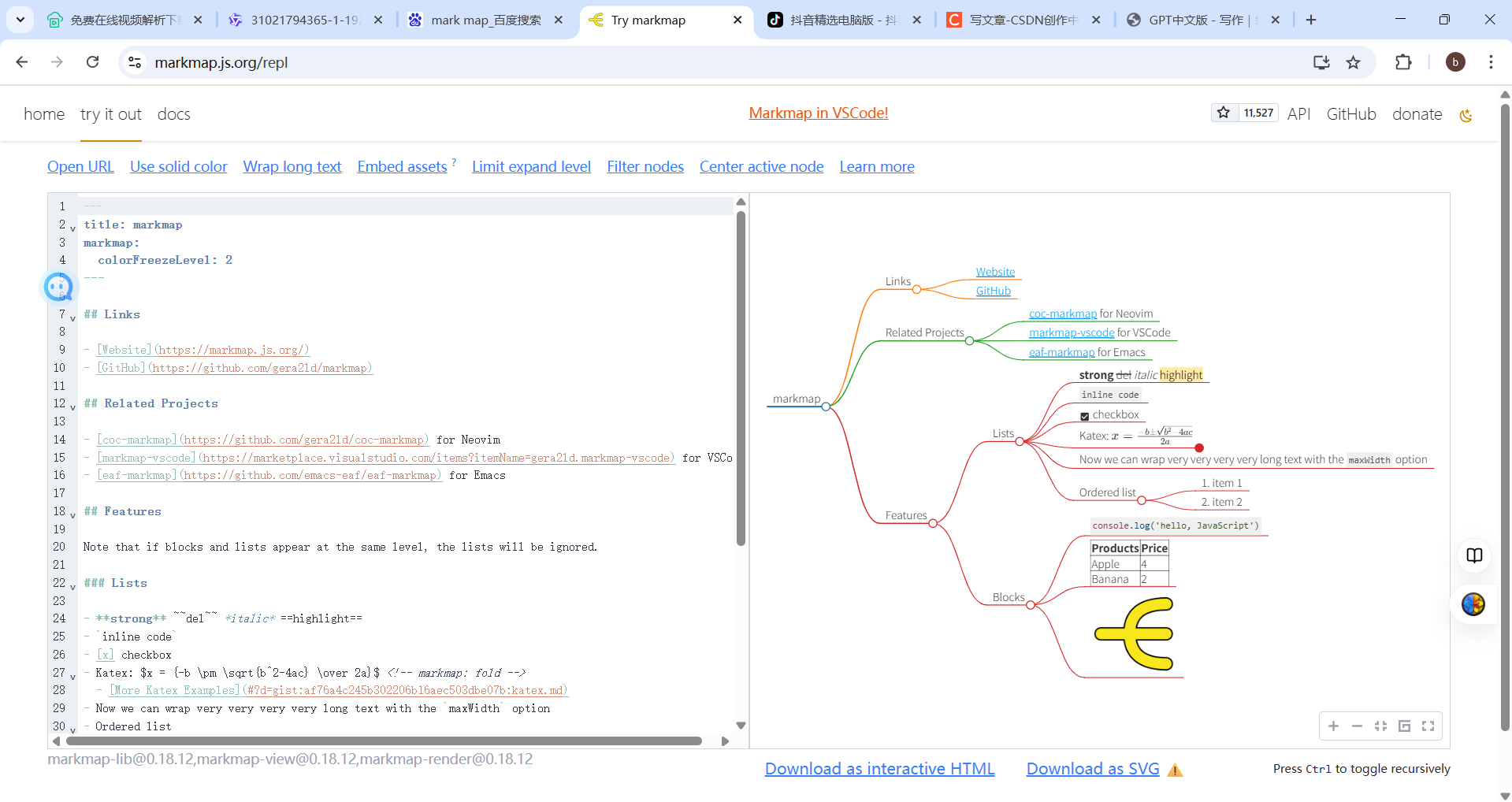Click the Embed assets option
The image size is (1512, 802).
pos(402,166)
